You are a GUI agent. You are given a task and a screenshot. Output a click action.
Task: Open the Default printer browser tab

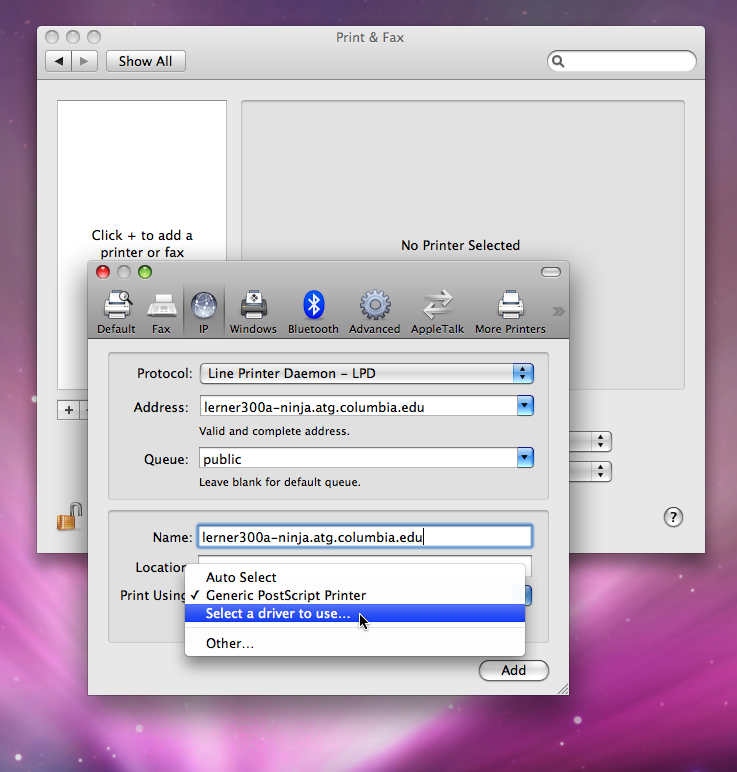click(x=116, y=312)
